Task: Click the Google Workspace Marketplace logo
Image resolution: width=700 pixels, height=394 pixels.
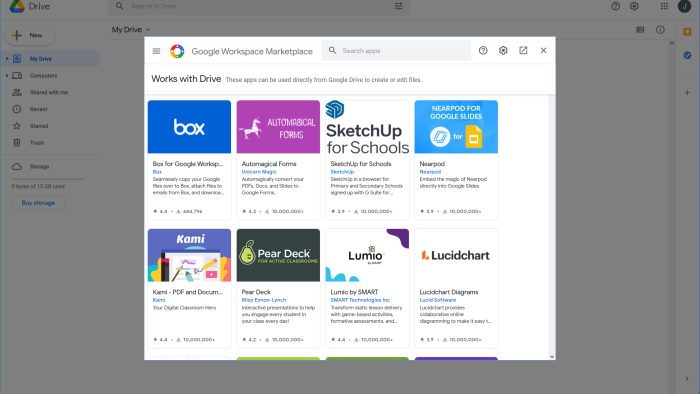Action: (x=177, y=51)
